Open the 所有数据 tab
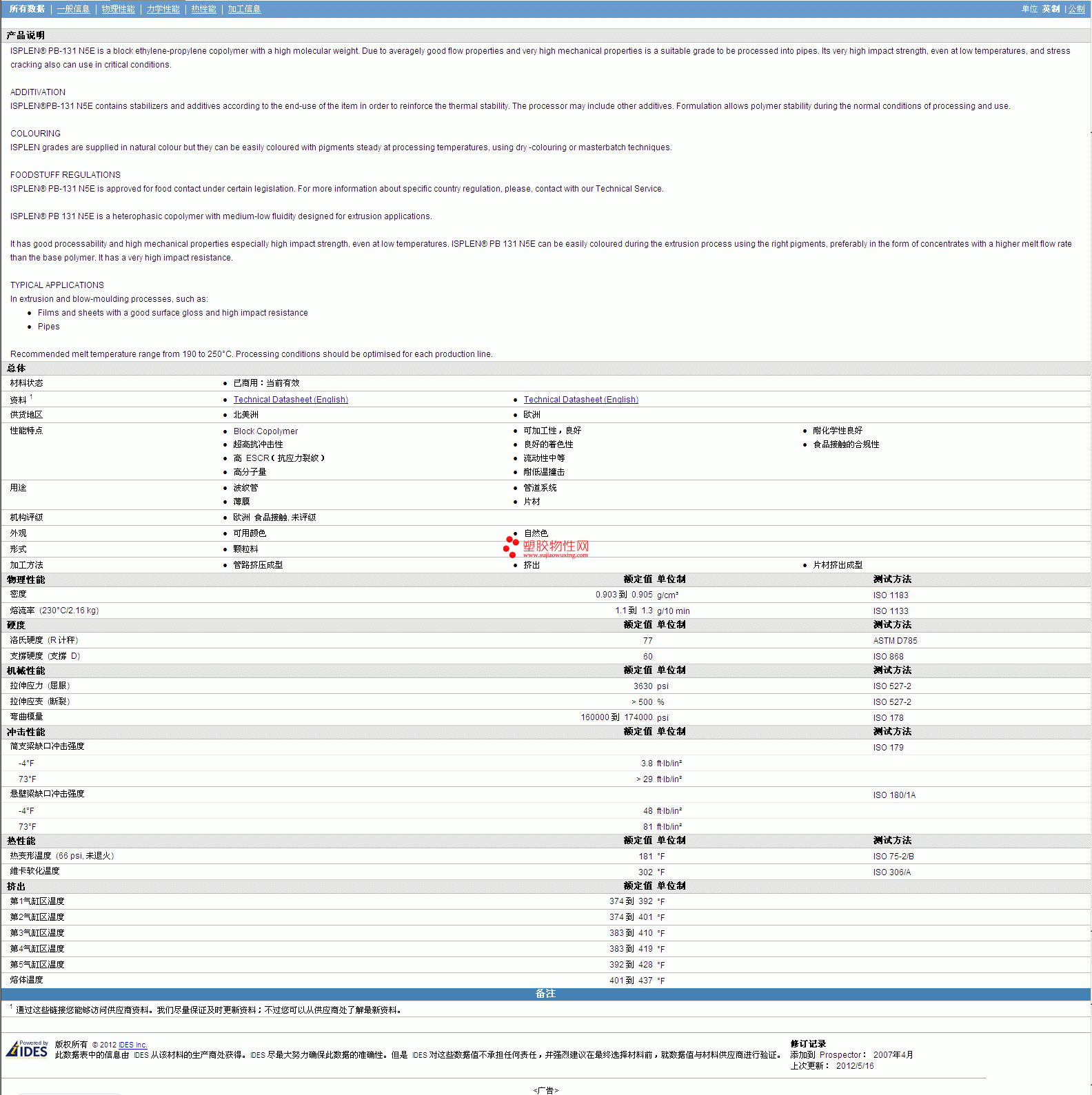Viewport: 1092px width, 1095px height. point(27,9)
